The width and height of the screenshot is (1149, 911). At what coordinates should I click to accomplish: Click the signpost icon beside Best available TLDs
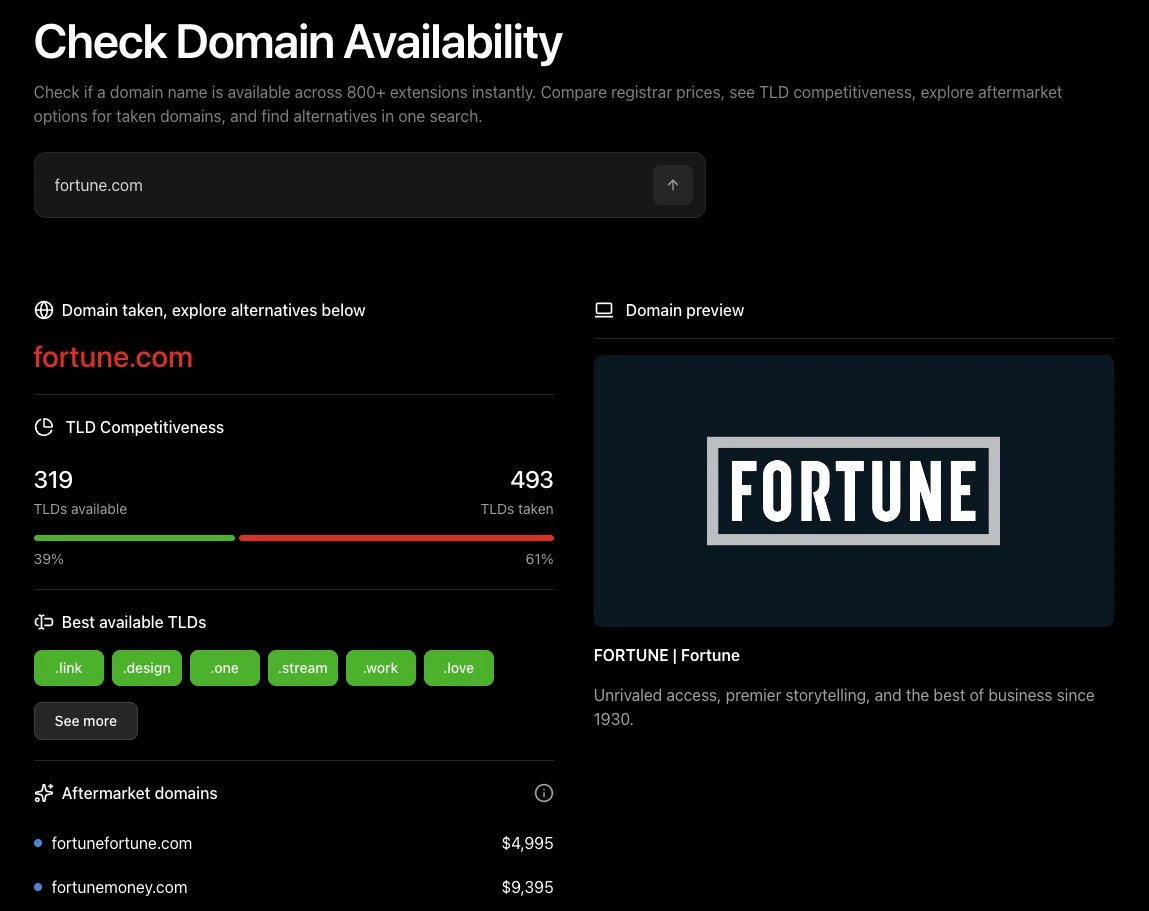pos(44,622)
